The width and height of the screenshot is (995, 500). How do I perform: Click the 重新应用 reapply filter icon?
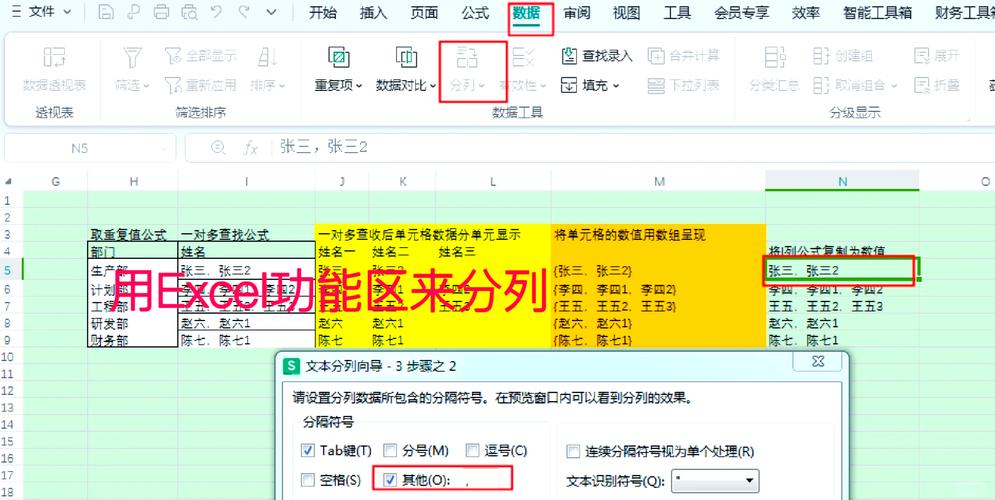click(173, 84)
